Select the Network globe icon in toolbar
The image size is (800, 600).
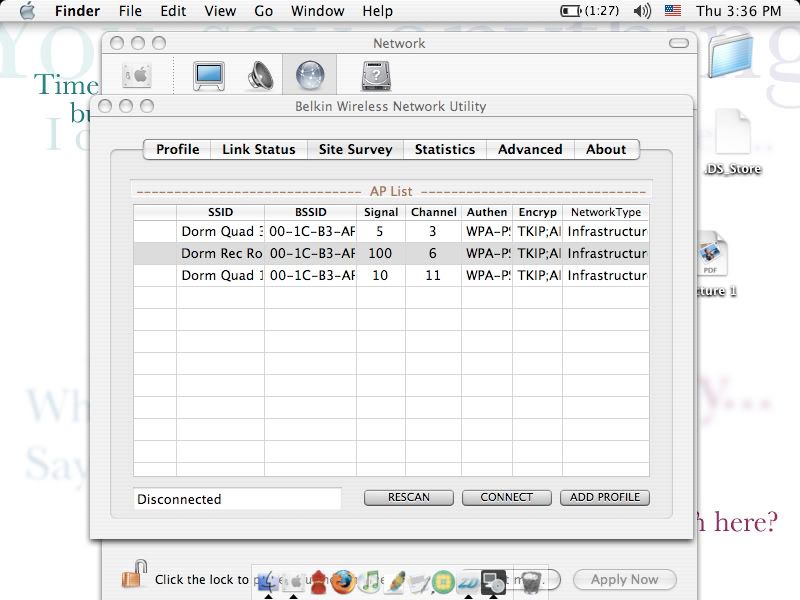310,76
